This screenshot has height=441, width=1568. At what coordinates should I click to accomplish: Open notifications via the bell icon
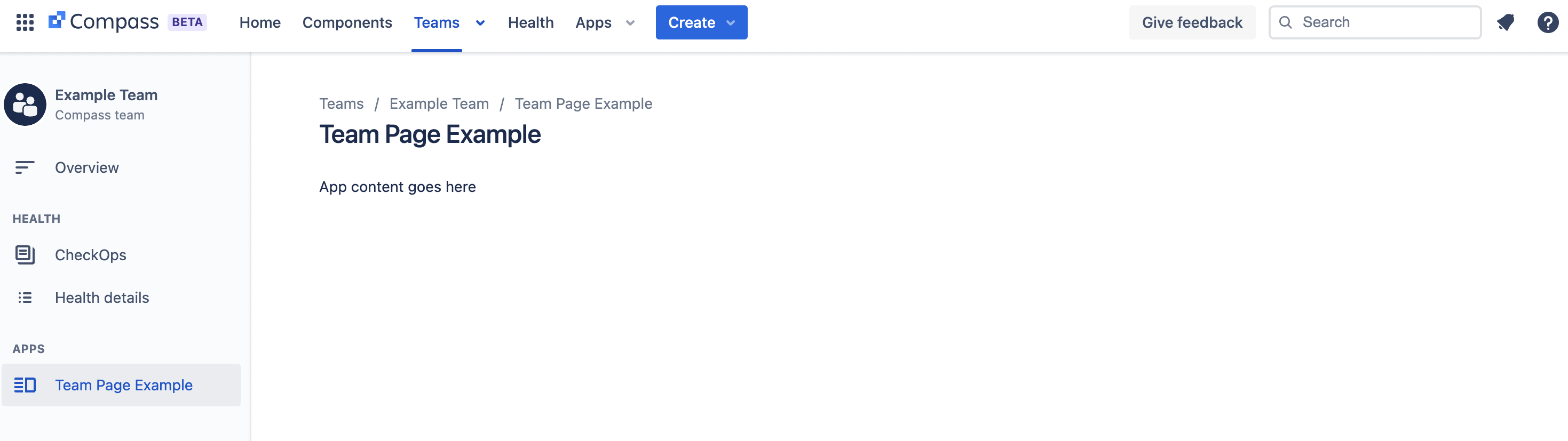(x=1506, y=22)
